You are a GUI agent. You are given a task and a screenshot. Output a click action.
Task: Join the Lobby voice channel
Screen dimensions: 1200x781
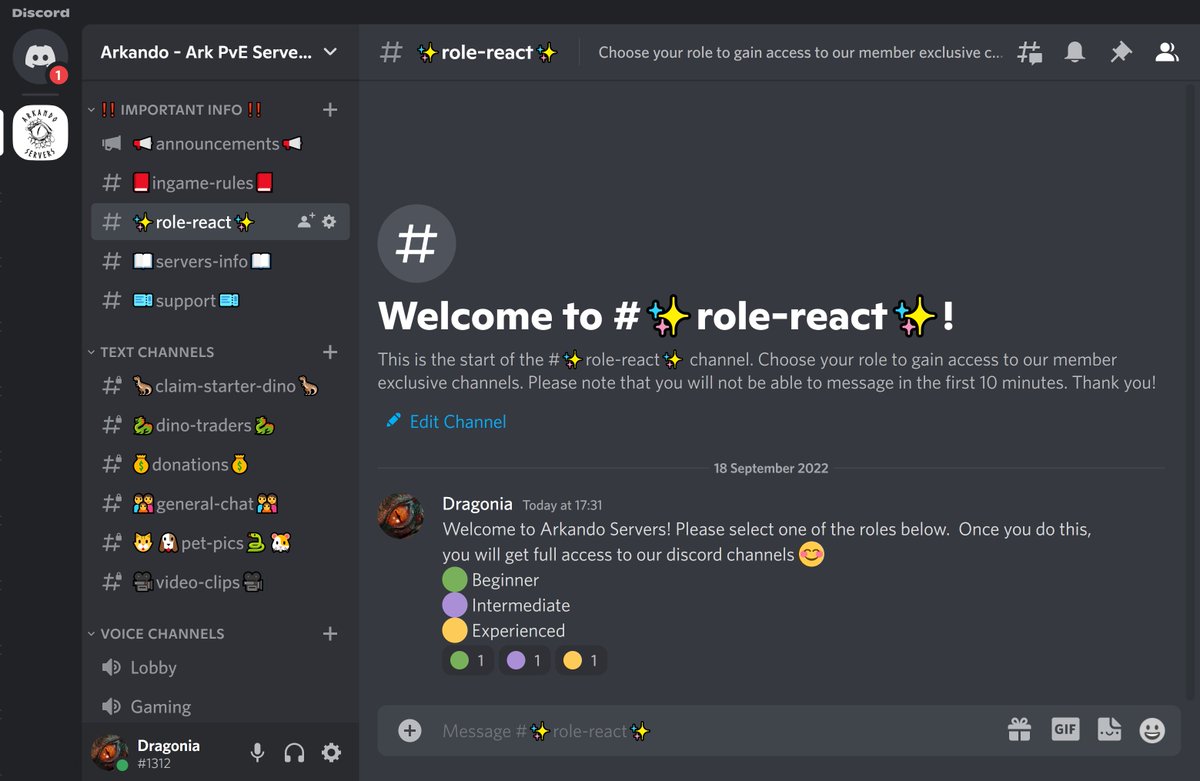220,668
